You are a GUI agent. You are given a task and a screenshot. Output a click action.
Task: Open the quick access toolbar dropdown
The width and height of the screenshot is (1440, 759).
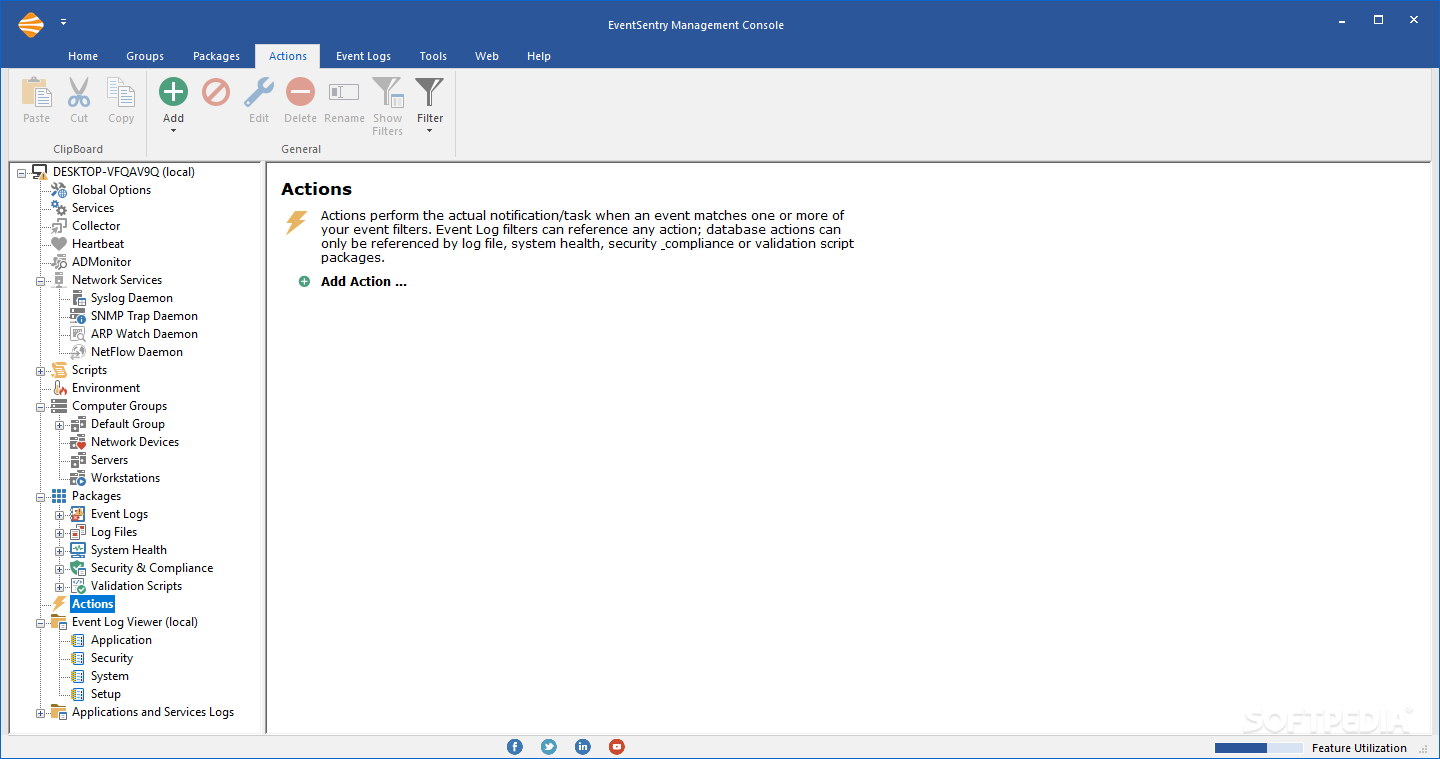(x=64, y=21)
